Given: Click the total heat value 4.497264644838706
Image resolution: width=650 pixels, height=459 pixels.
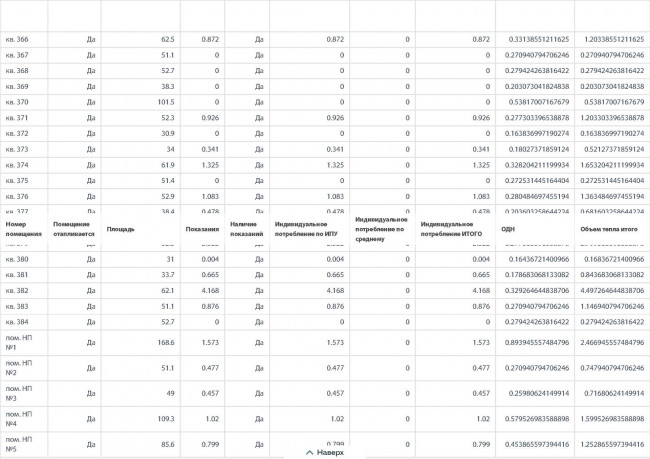Looking at the screenshot, I should (612, 291).
